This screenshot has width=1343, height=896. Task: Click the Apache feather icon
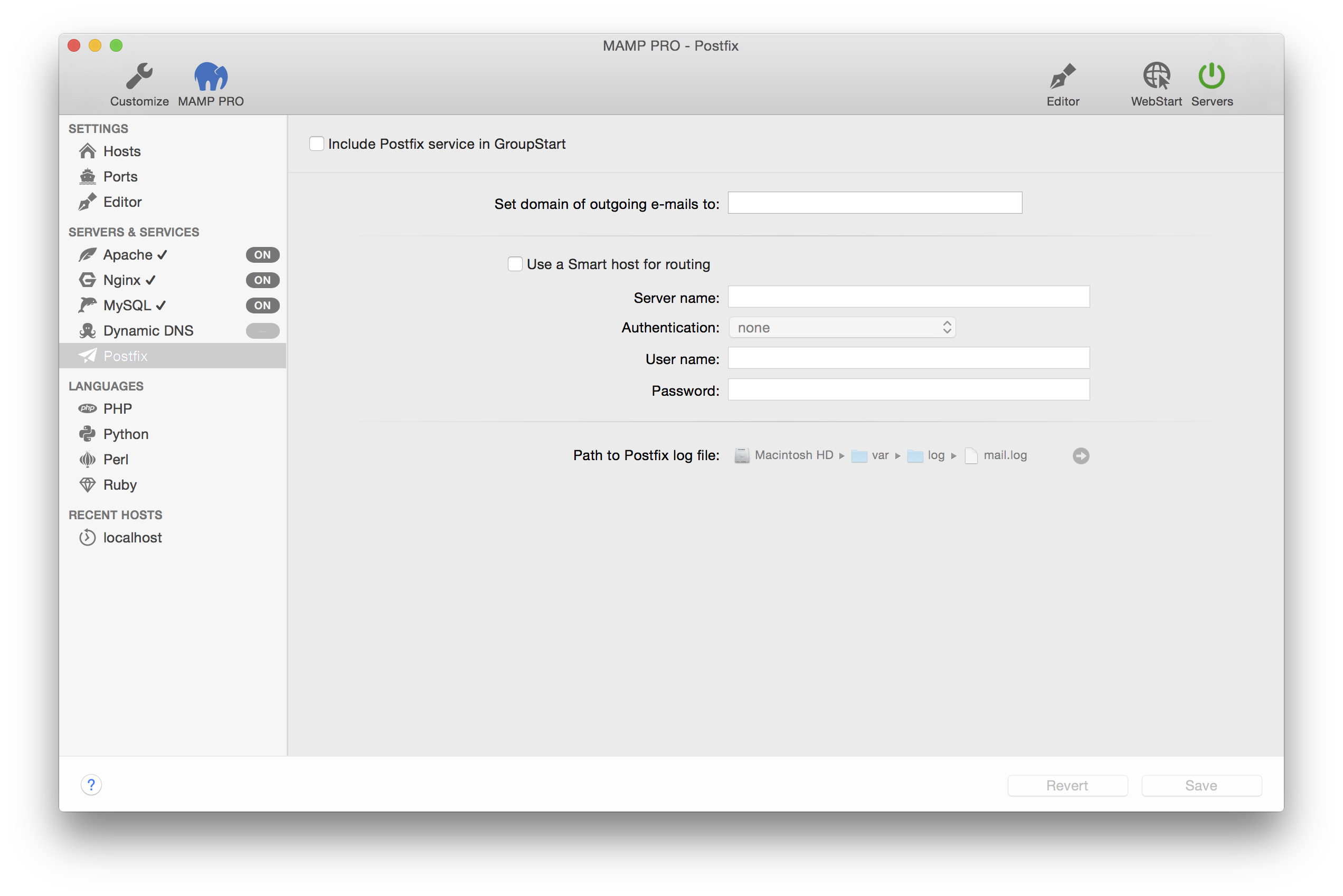tap(88, 255)
